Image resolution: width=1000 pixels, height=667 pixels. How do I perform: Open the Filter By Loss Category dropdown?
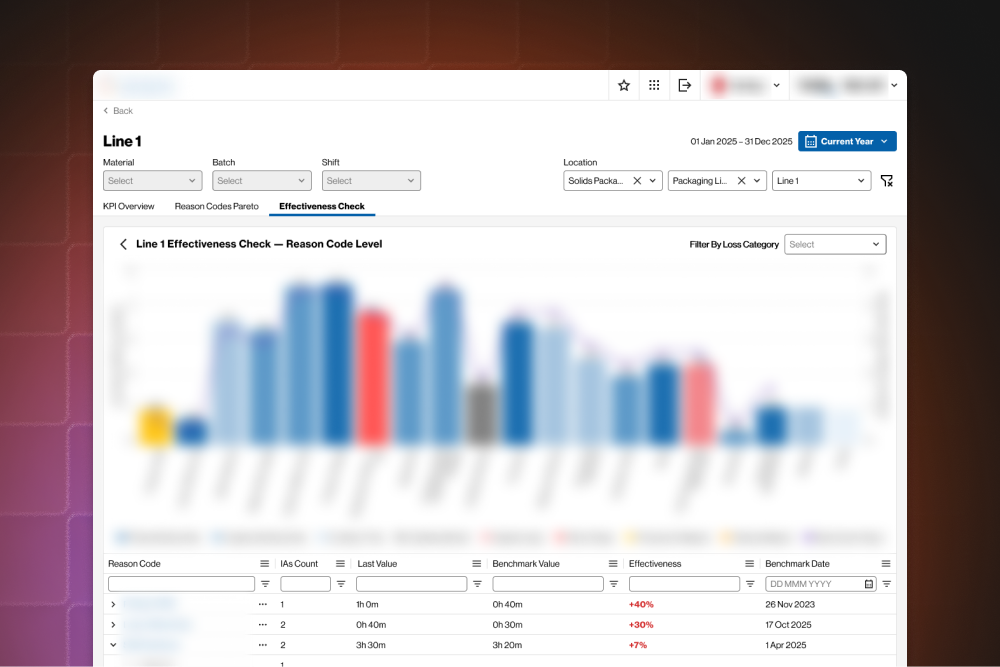click(x=835, y=245)
